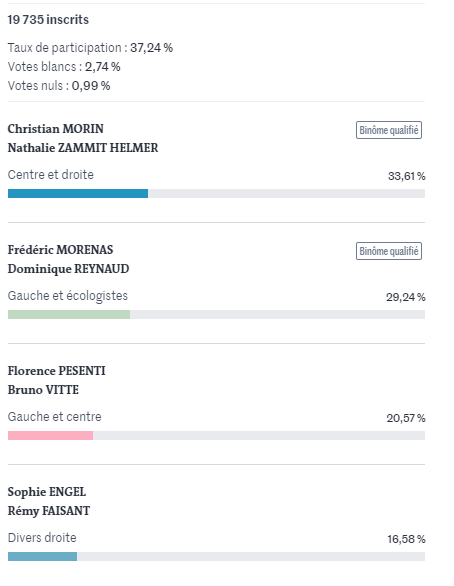The image size is (454, 586).
Task: Click the Frédéric MORENAS candidate name
Action: (61, 250)
